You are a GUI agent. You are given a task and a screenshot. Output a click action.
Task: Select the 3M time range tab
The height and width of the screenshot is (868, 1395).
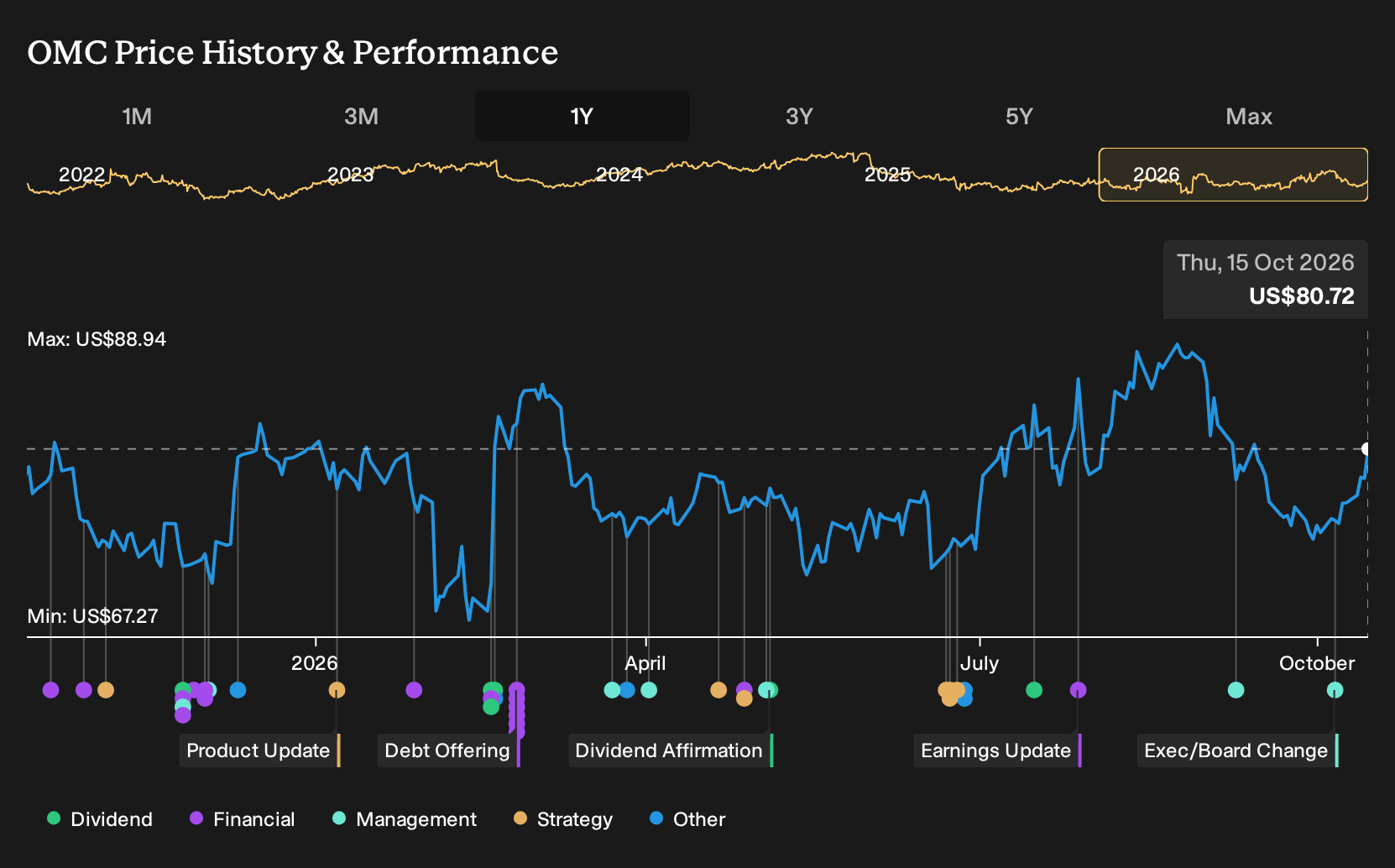click(361, 116)
